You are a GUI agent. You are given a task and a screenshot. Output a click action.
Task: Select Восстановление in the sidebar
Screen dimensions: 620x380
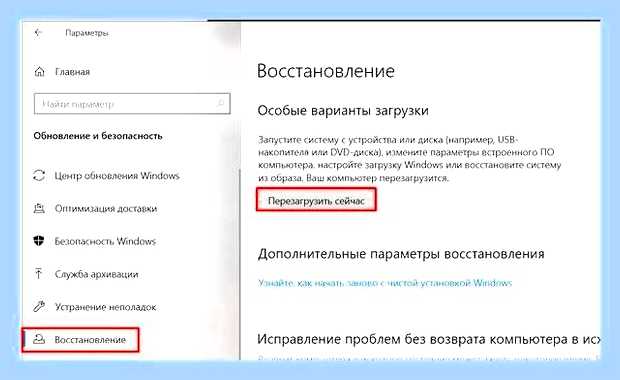pos(81,339)
